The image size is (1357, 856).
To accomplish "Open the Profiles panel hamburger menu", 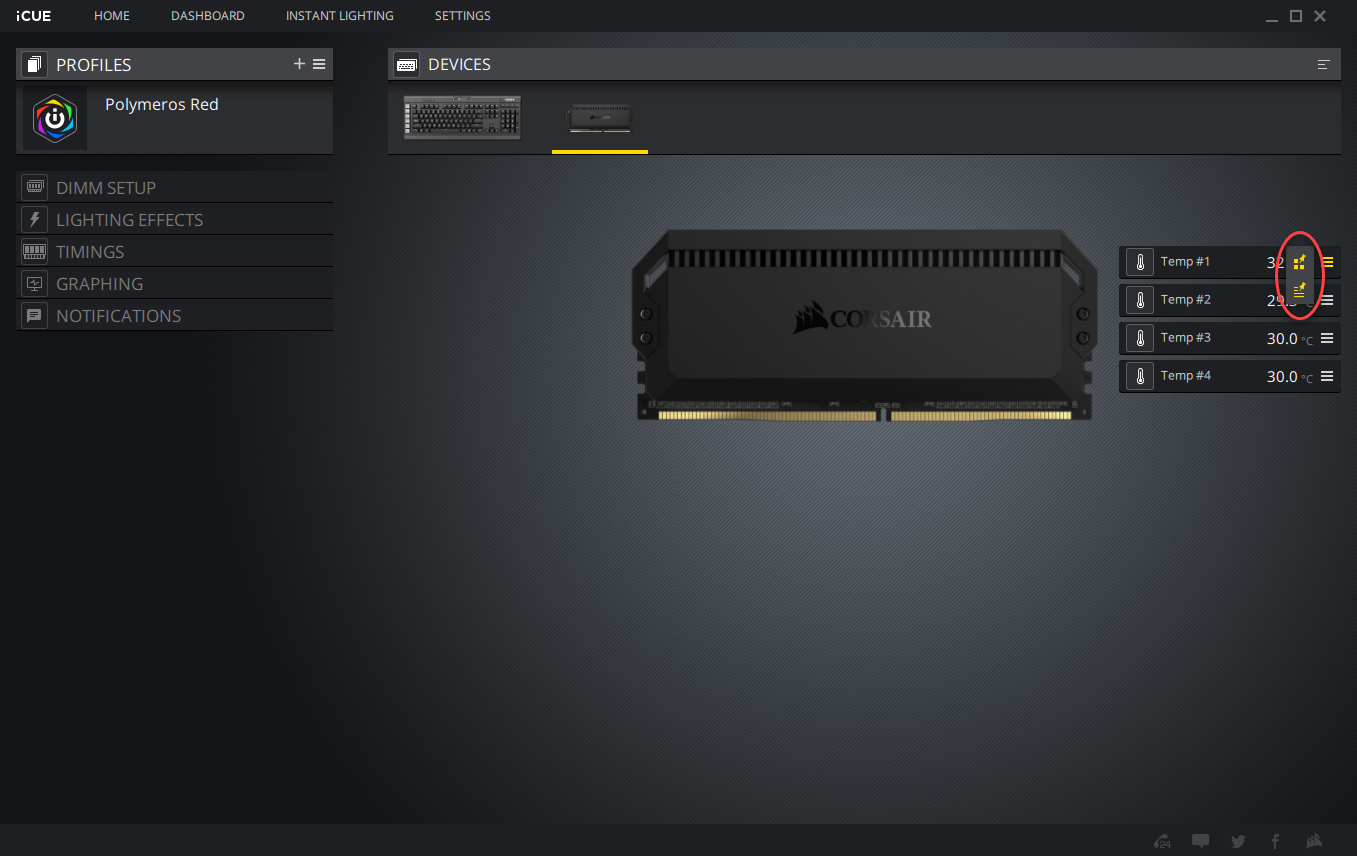I will click(319, 64).
